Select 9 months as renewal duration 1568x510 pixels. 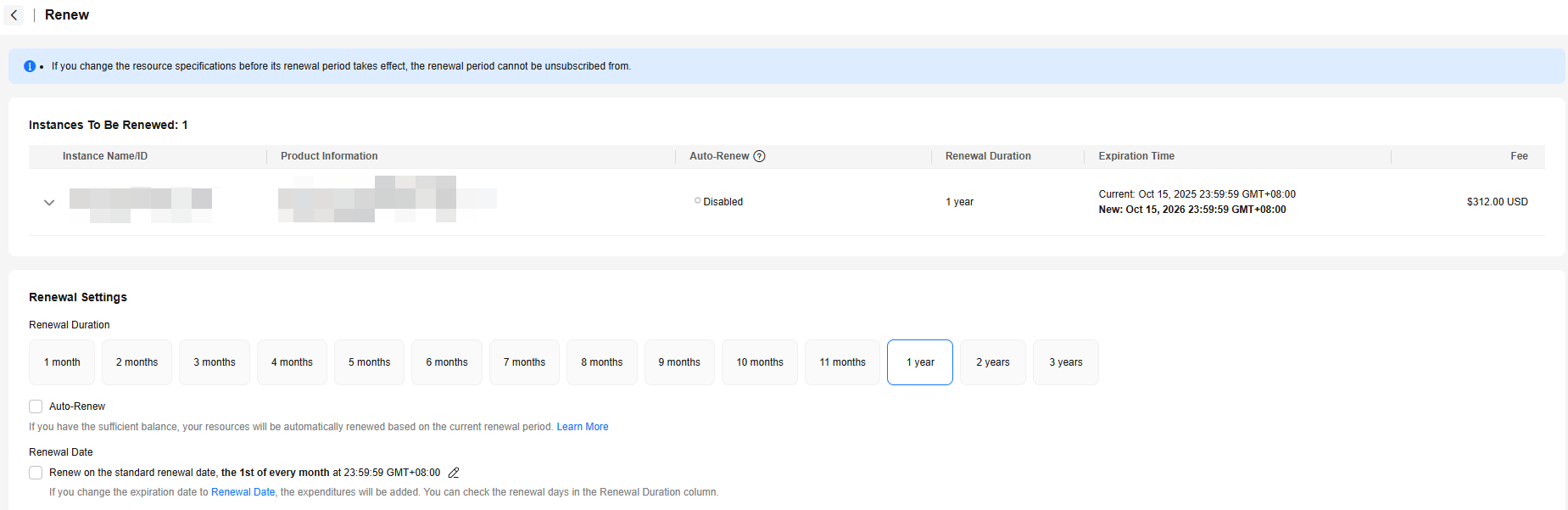click(x=679, y=362)
